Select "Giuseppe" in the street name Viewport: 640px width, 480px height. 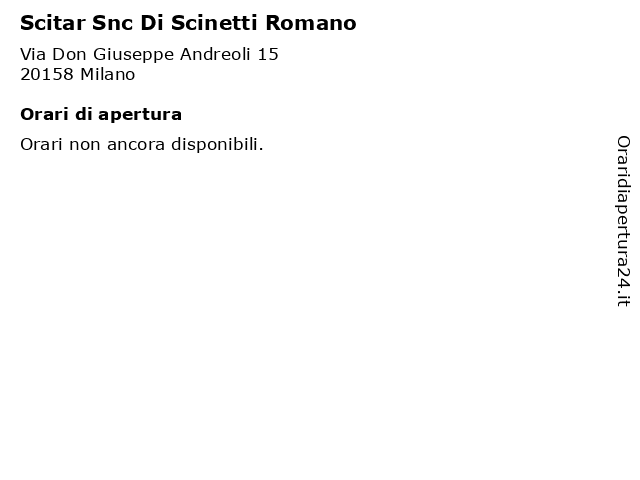click(x=133, y=55)
